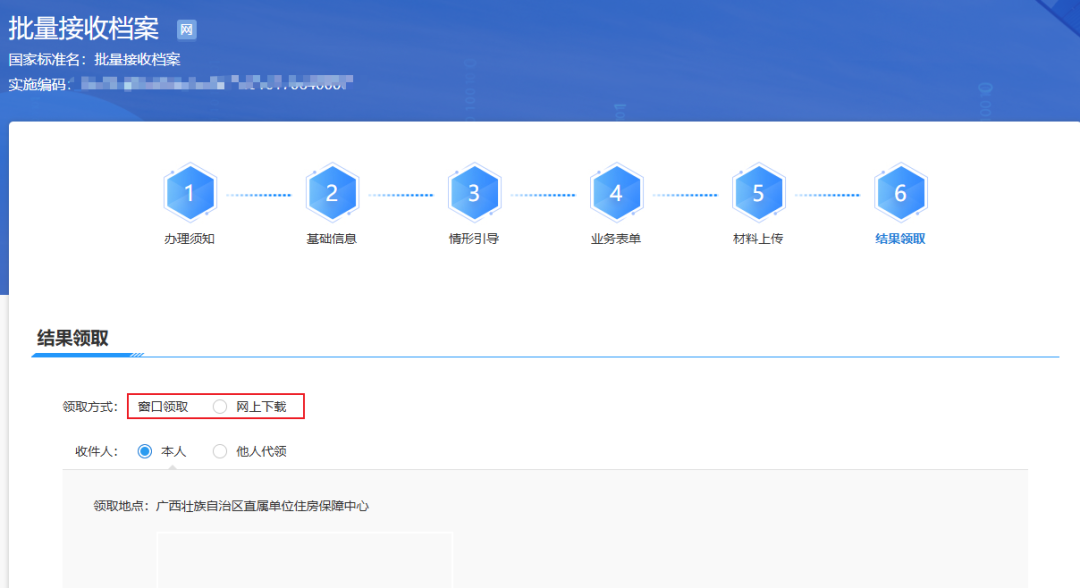Select the number 3 hexagon step icon
This screenshot has width=1080, height=588.
coord(474,193)
